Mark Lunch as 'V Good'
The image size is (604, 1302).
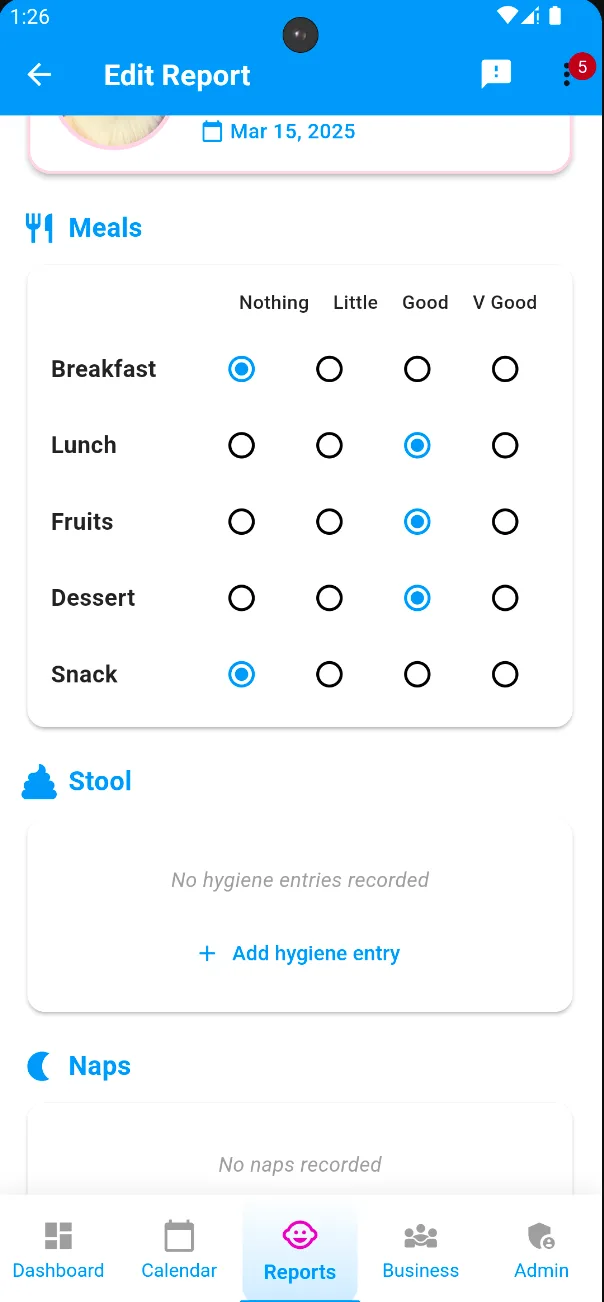(x=505, y=445)
